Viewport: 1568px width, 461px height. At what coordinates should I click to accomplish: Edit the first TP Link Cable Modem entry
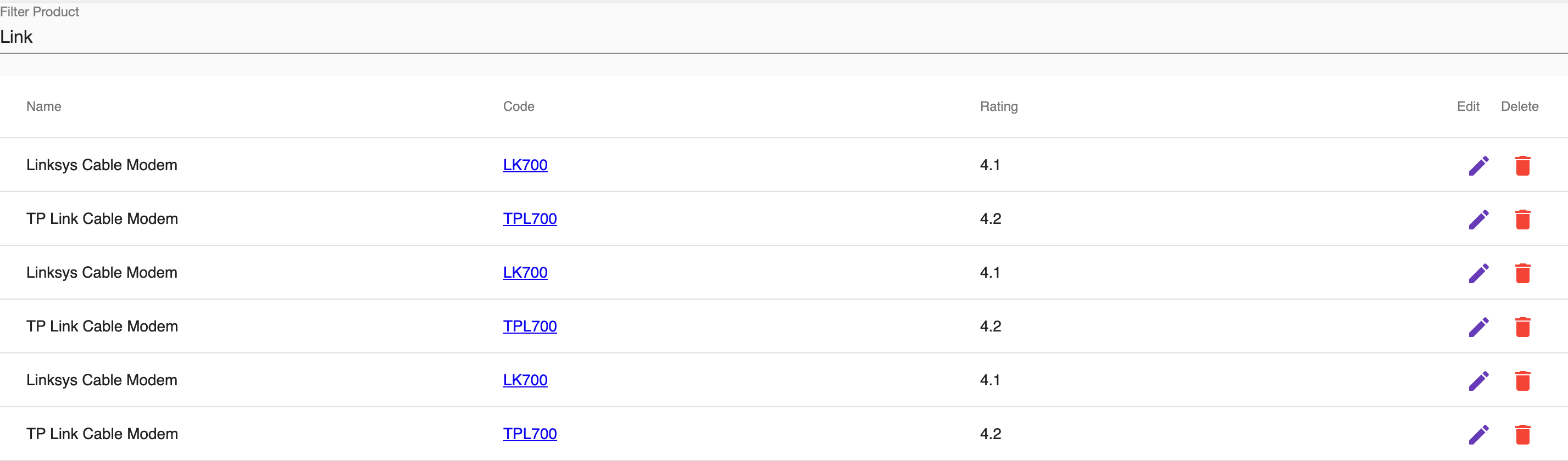1478,218
